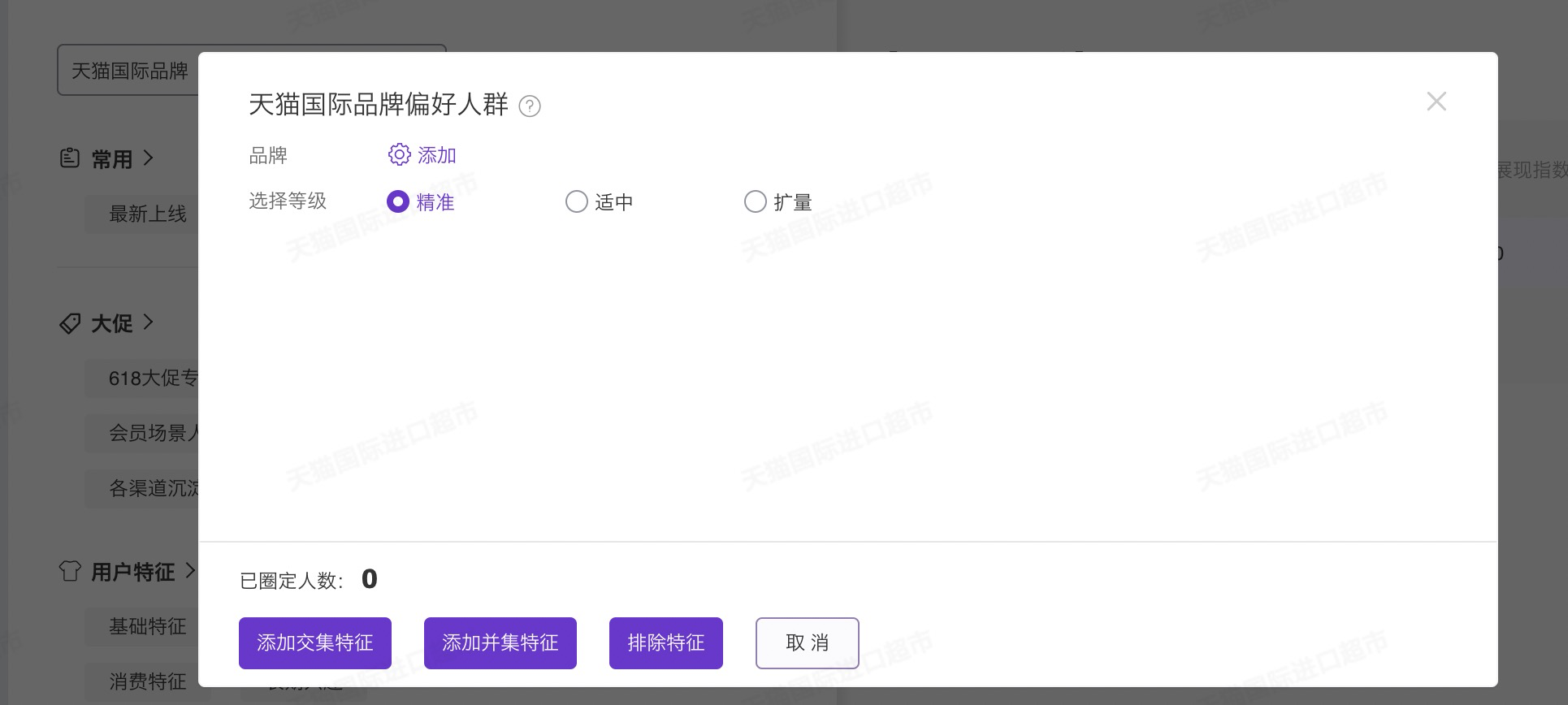Click the 添加交集特征 button
Viewport: 1568px width, 705px height.
pyautogui.click(x=315, y=643)
